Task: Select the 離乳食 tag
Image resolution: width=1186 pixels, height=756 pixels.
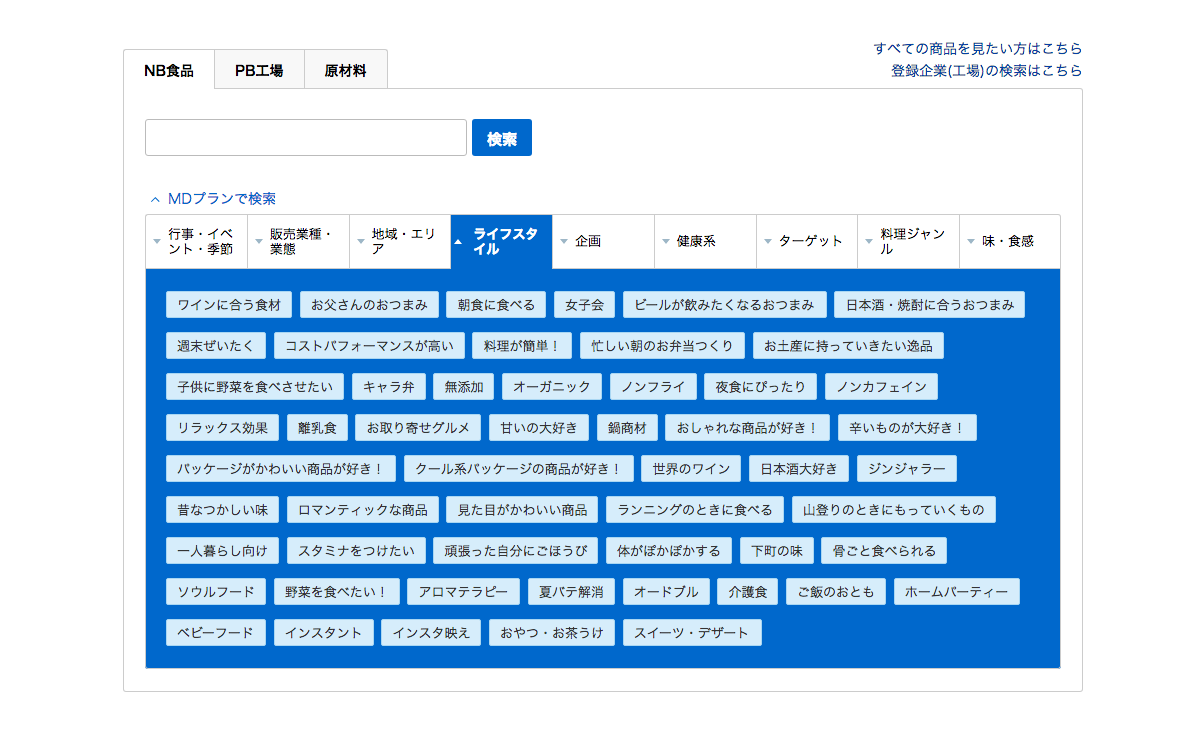Action: pyautogui.click(x=317, y=427)
